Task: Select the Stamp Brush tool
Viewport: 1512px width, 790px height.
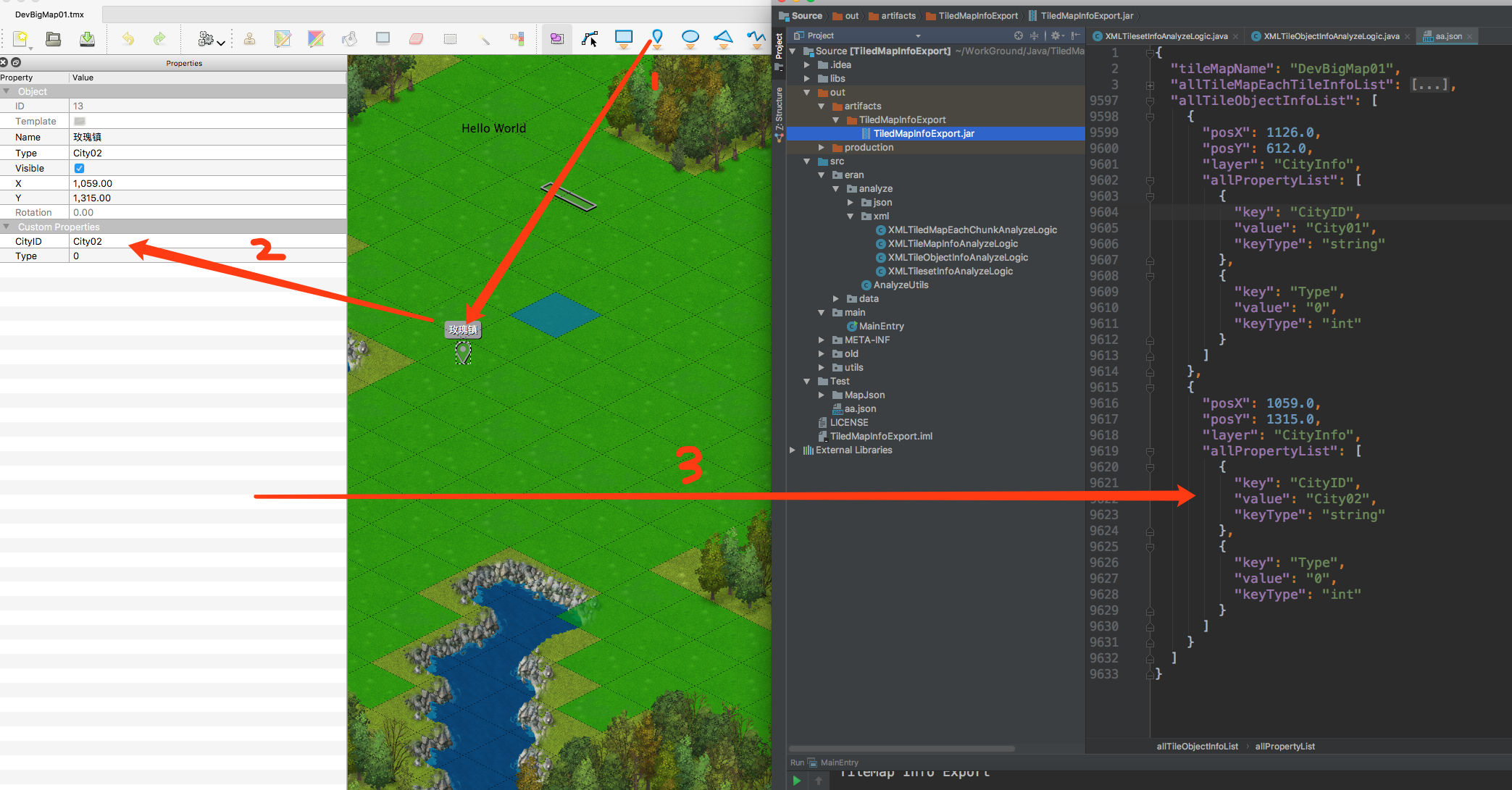Action: (249, 38)
